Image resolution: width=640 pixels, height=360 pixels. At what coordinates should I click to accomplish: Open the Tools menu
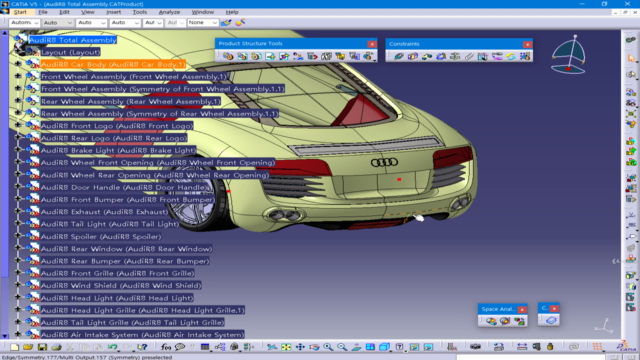coord(140,12)
